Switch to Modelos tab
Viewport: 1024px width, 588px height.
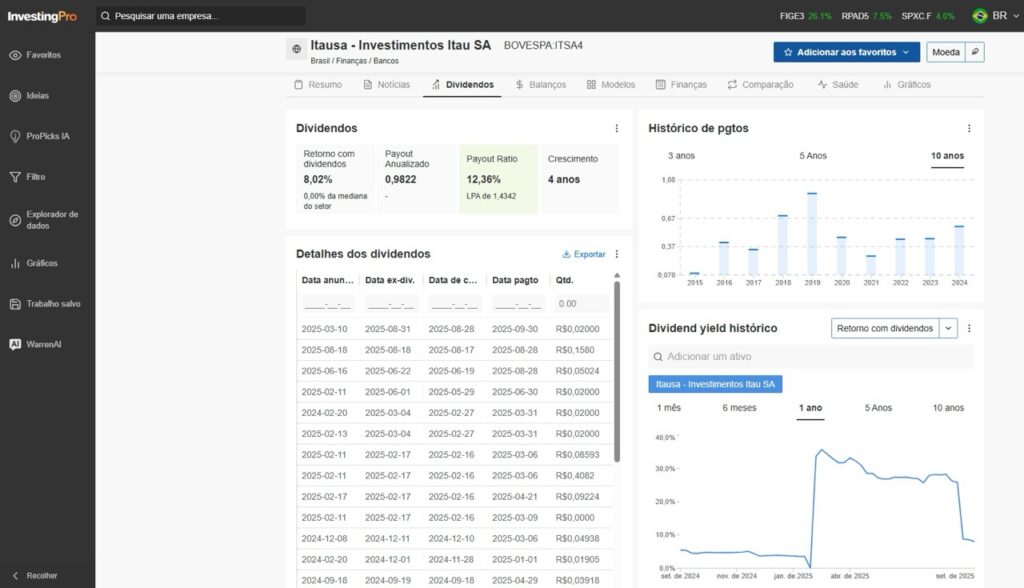tap(611, 85)
